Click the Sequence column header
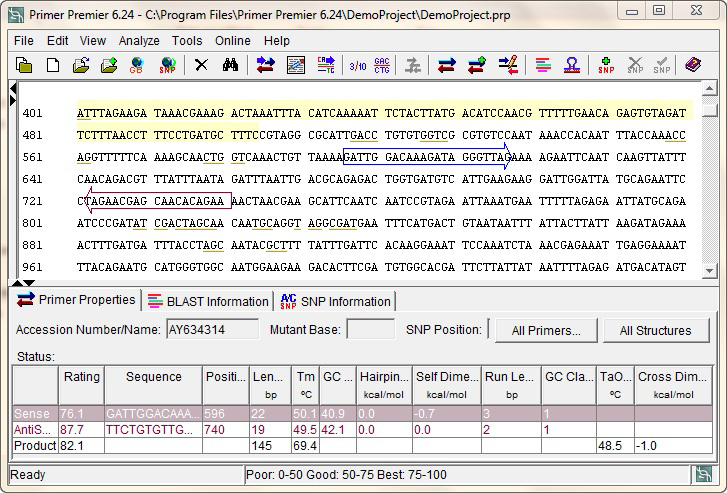This screenshot has height=493, width=727. pyautogui.click(x=153, y=385)
